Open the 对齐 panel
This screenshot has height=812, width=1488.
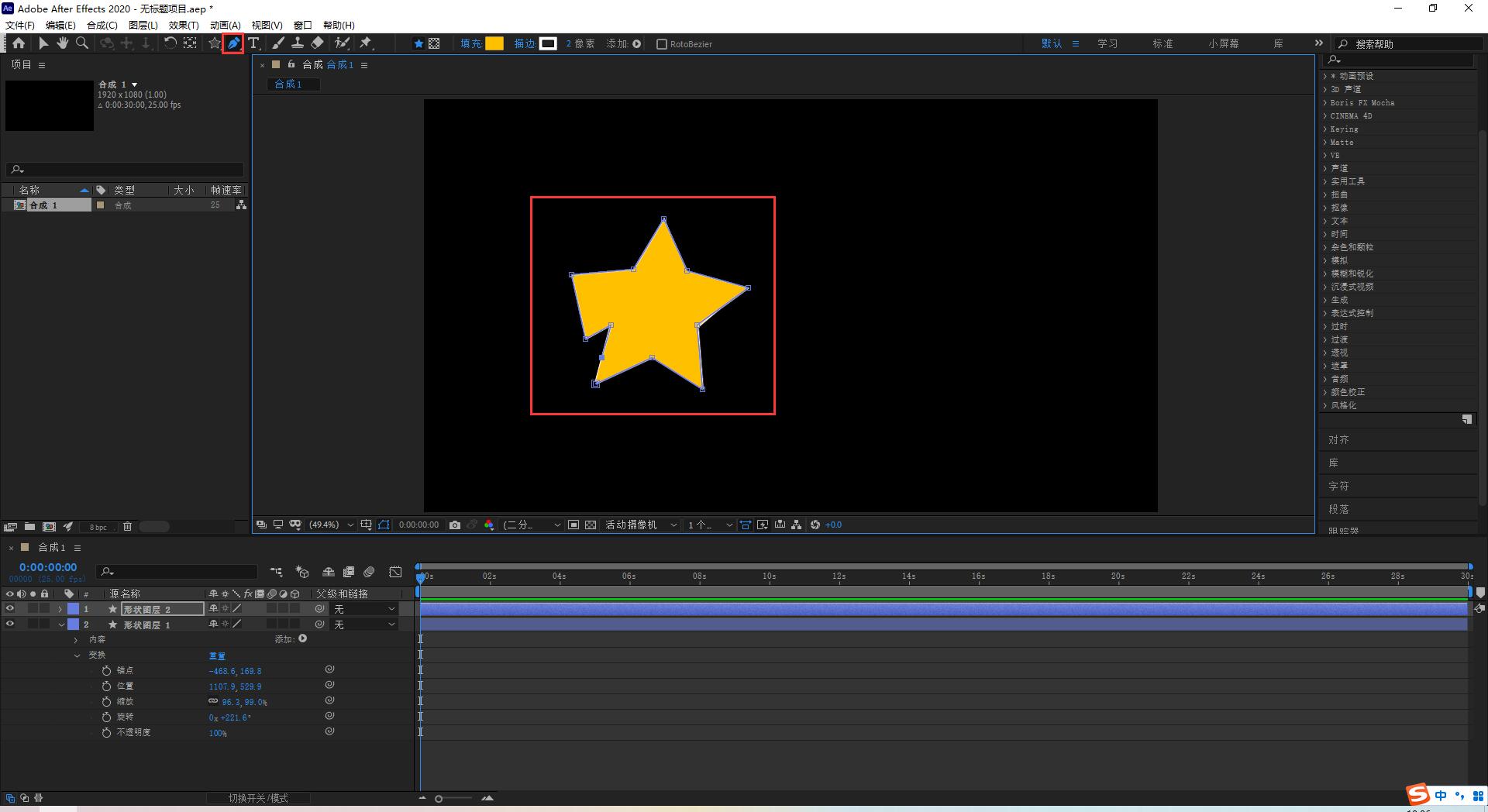pyautogui.click(x=1338, y=439)
